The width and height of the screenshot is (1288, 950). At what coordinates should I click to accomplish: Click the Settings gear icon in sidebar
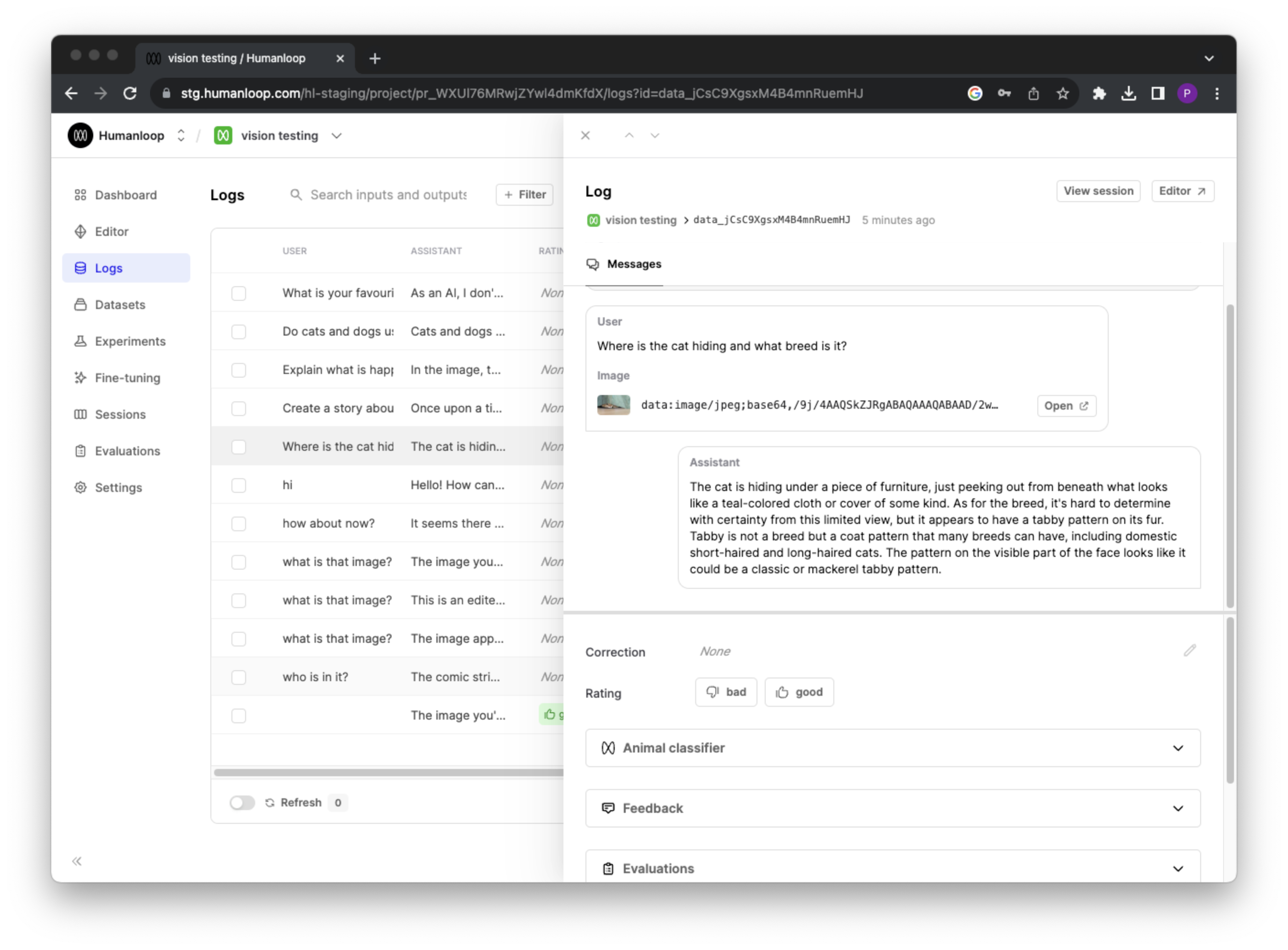(80, 488)
